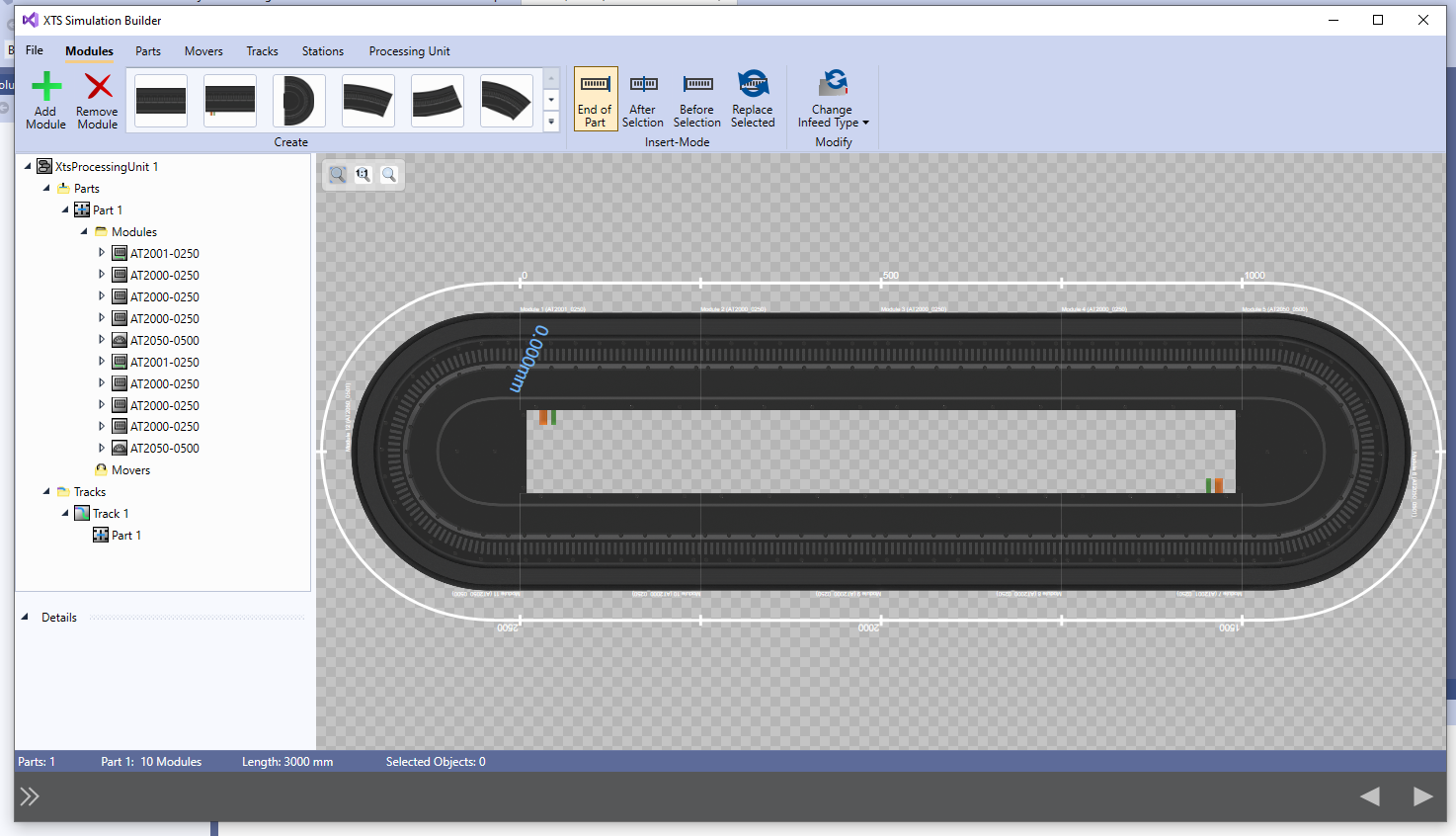This screenshot has height=836, width=1456.
Task: Click the Part 1: 10 Modules status text
Action: click(x=151, y=762)
